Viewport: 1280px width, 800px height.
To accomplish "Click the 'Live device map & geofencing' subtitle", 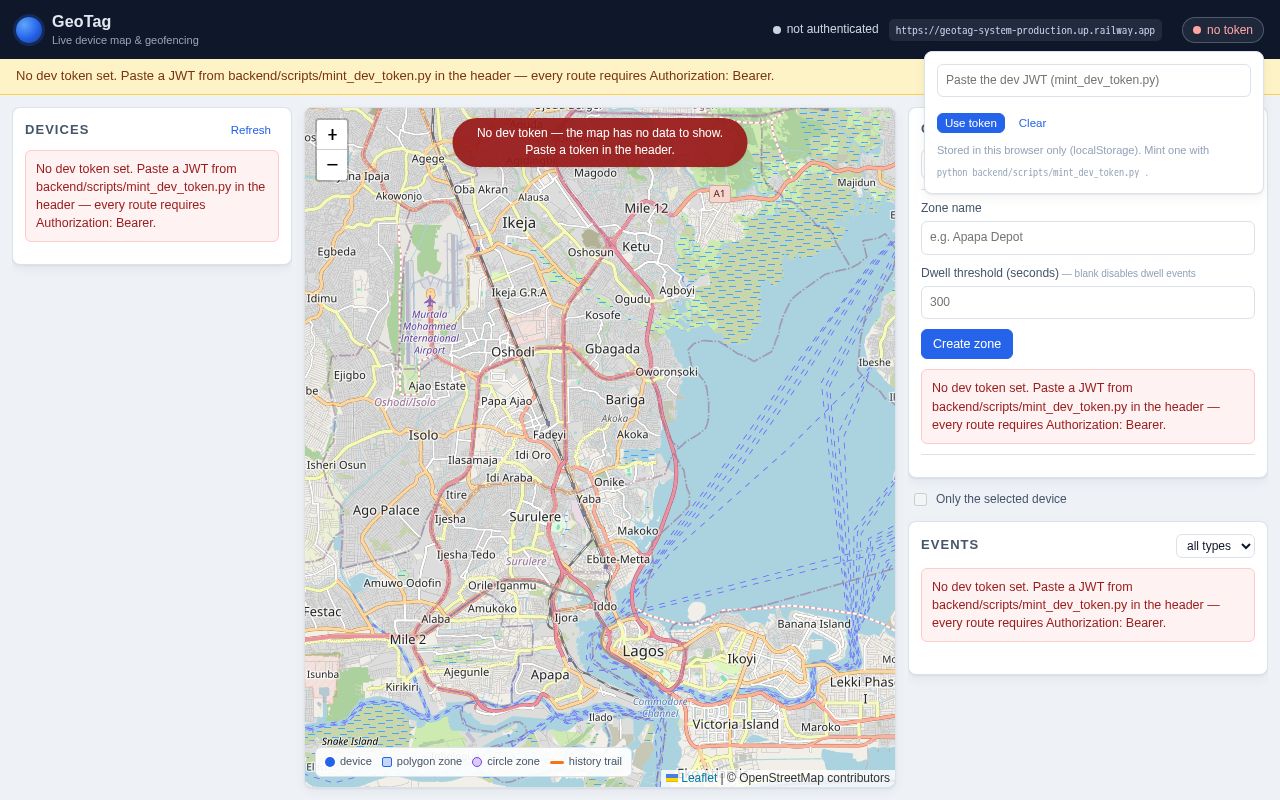I will (x=125, y=40).
